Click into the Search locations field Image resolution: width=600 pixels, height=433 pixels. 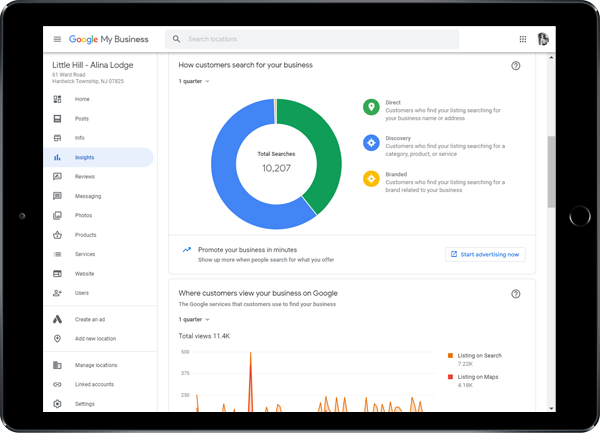tap(312, 39)
